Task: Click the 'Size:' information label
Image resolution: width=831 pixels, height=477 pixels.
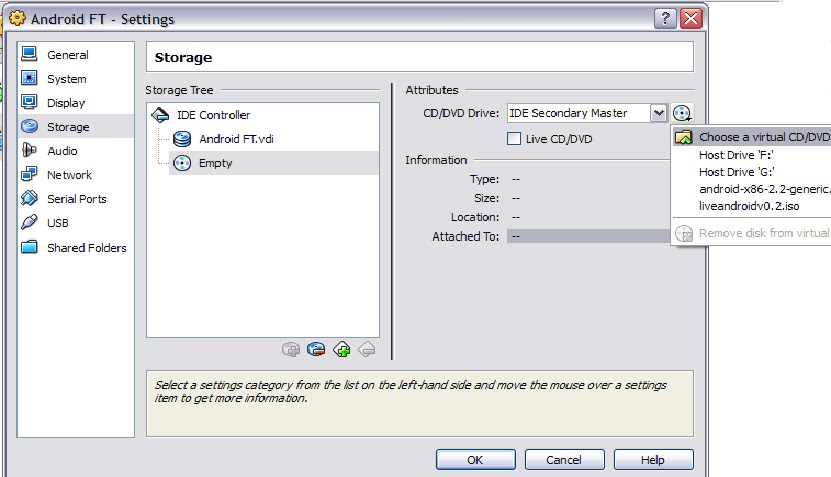Action: pos(487,198)
